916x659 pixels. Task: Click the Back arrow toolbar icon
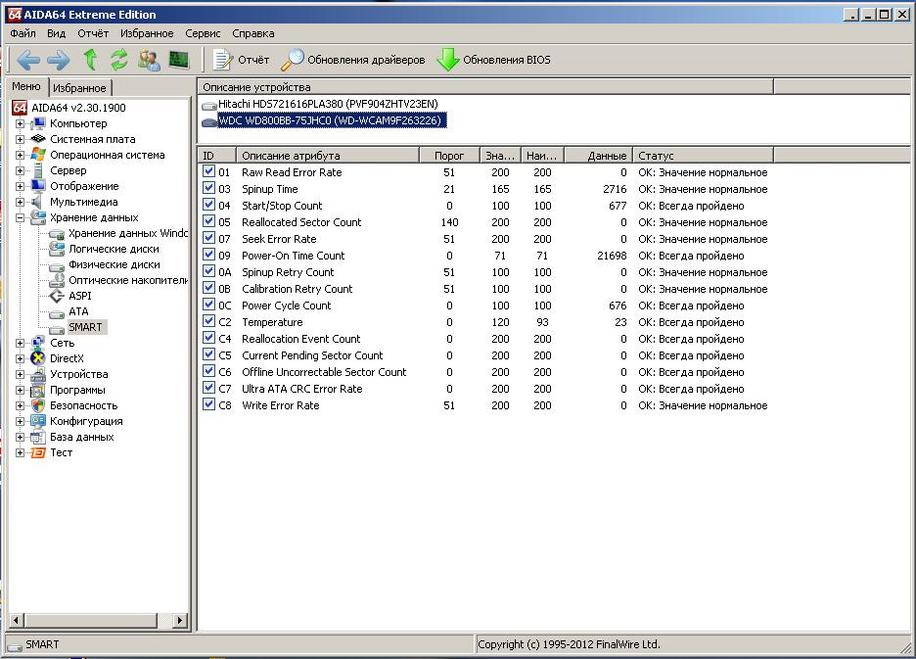click(29, 60)
